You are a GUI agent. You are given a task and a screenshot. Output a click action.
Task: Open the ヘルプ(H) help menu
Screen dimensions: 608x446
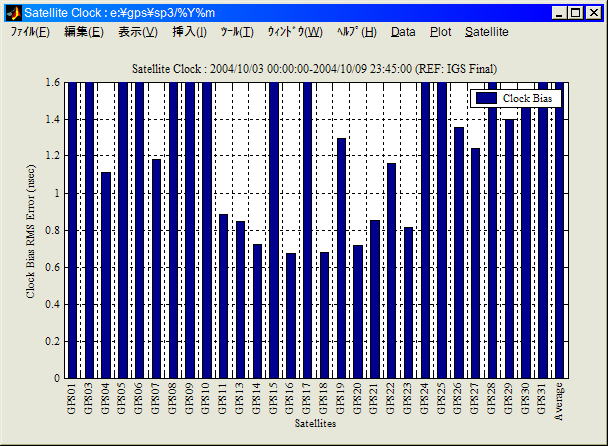coord(357,32)
